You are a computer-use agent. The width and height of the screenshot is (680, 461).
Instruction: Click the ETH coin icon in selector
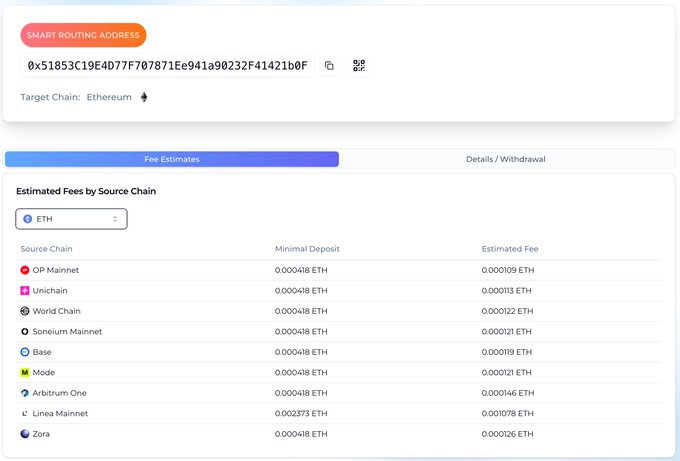[x=27, y=219]
